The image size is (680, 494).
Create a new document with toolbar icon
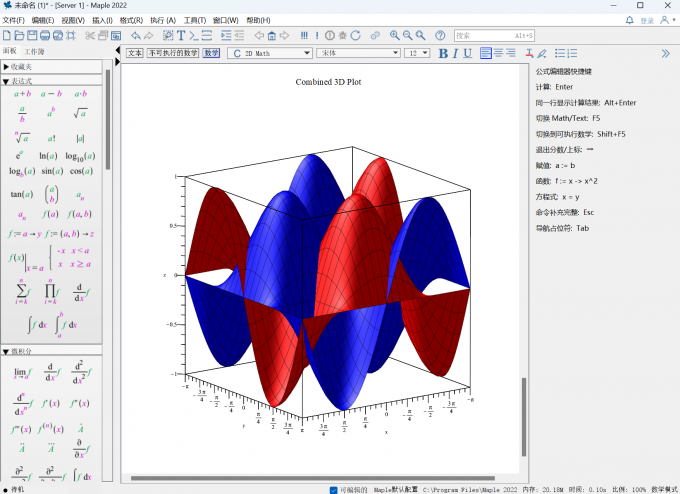[7, 36]
